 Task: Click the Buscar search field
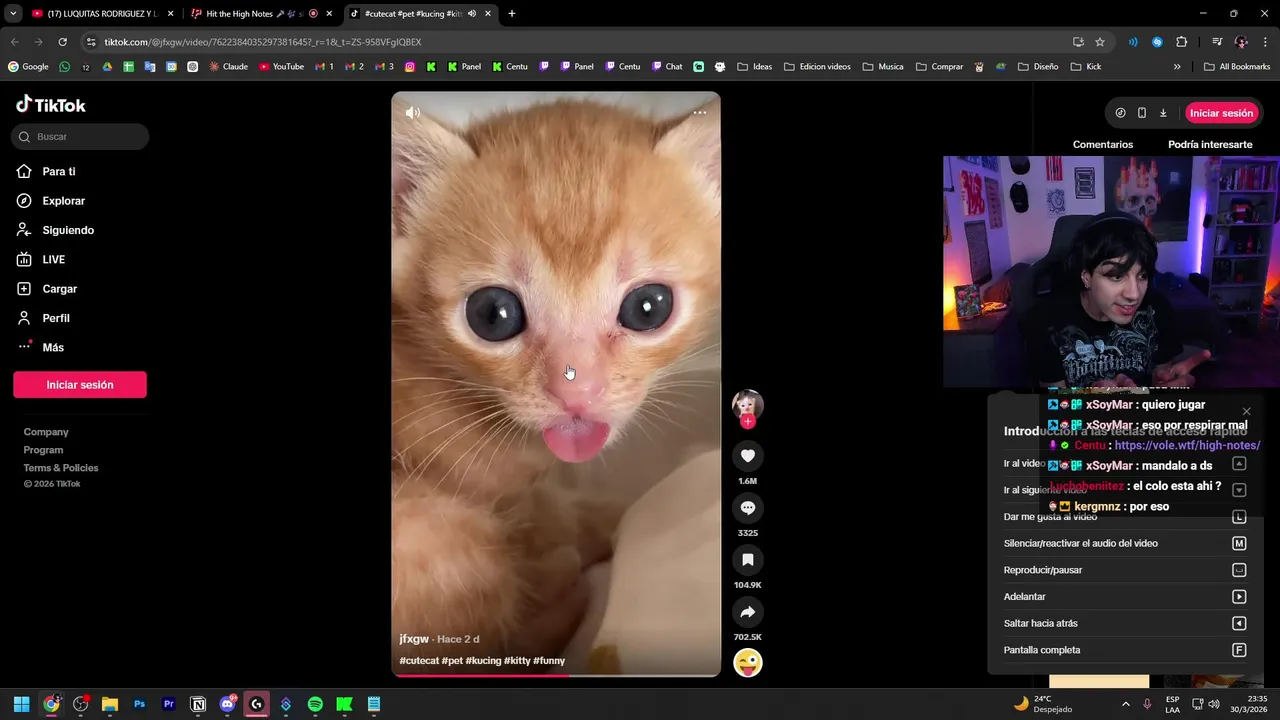80,137
